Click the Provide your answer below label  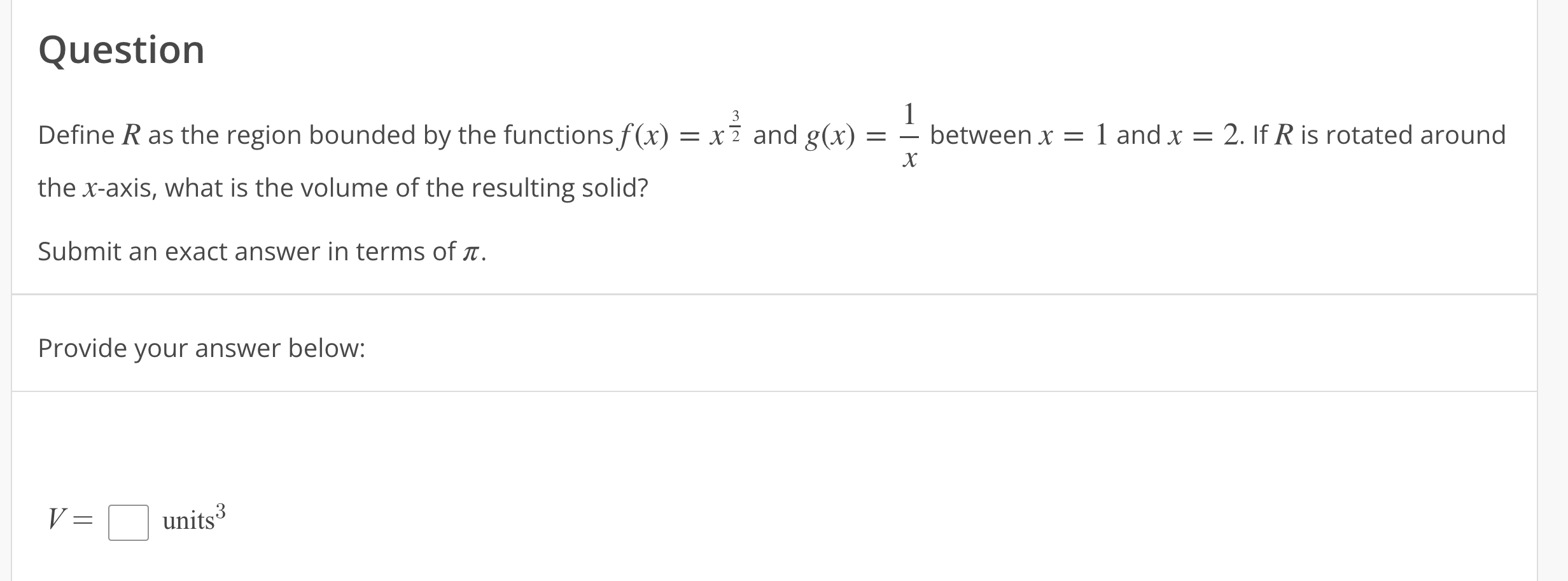[x=200, y=348]
